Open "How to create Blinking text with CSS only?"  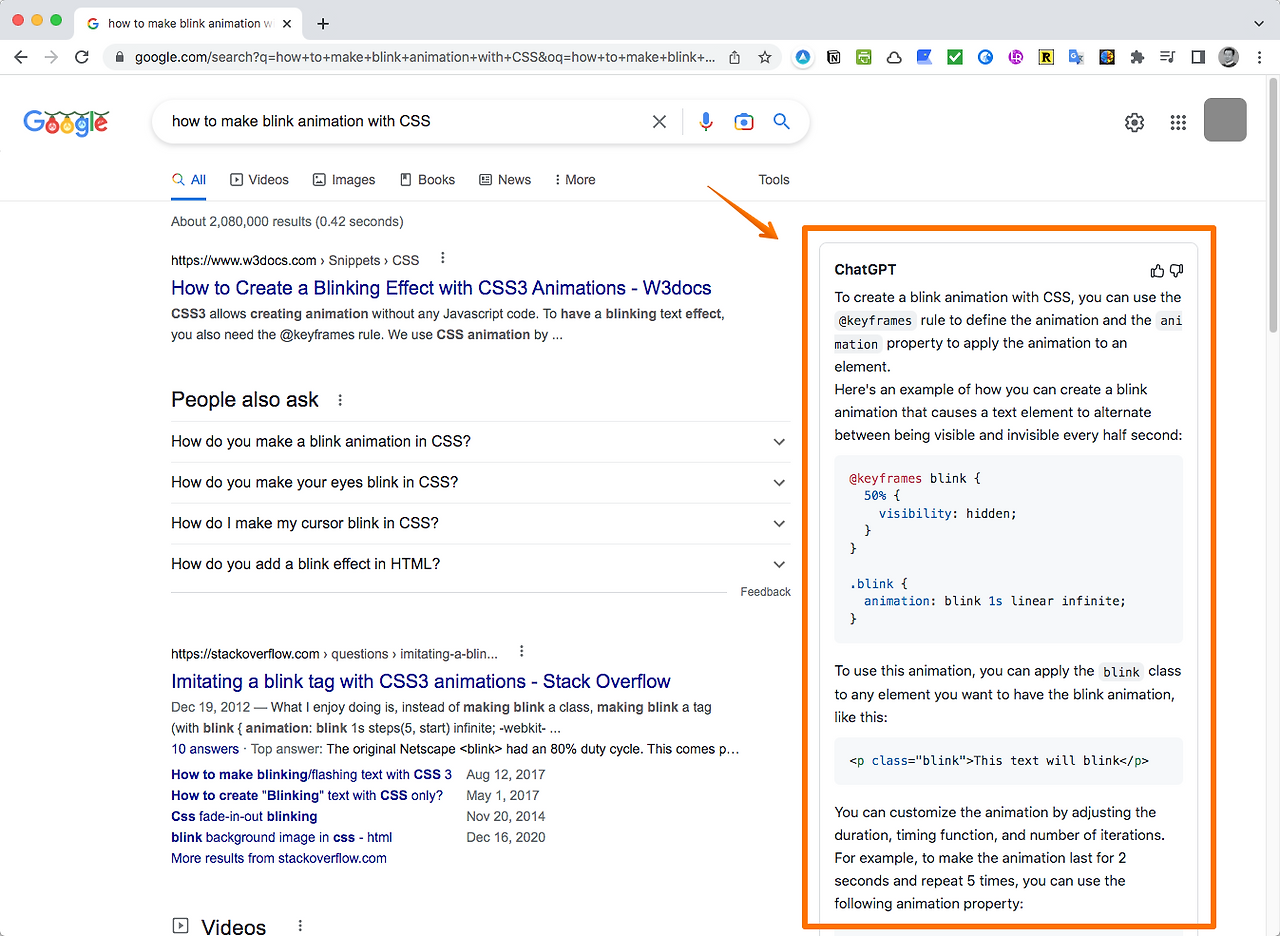(x=307, y=795)
